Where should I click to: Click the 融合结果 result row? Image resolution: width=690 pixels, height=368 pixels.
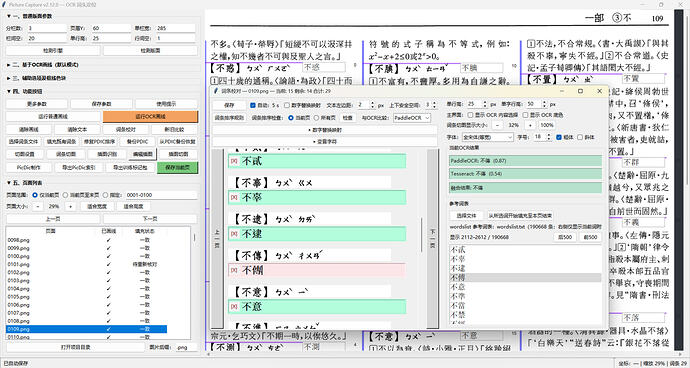[x=525, y=188]
